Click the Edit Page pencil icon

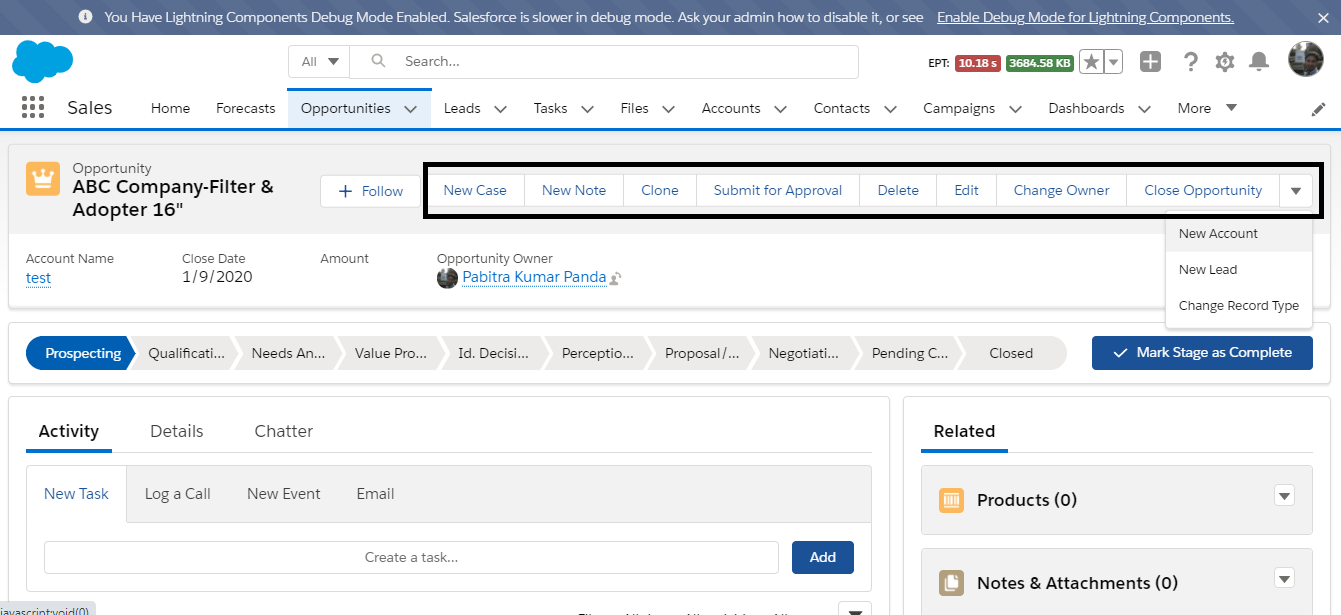tap(1318, 108)
